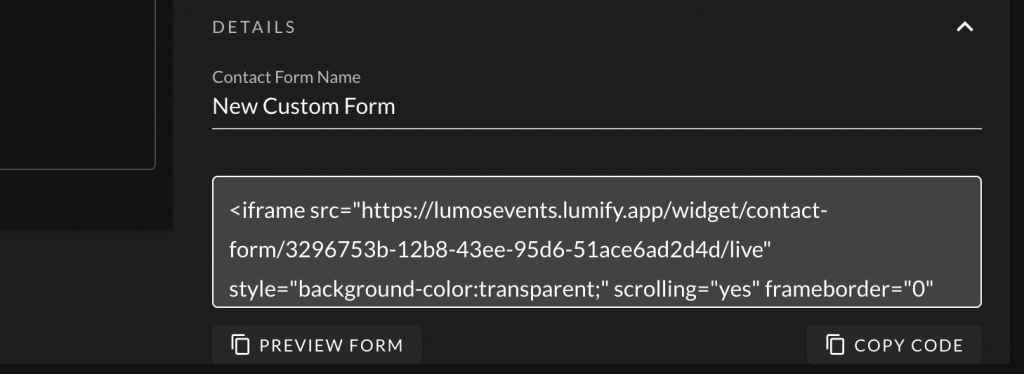This screenshot has height=374, width=1024.
Task: Click the copy icon beside Preview Form
Action: [x=240, y=345]
